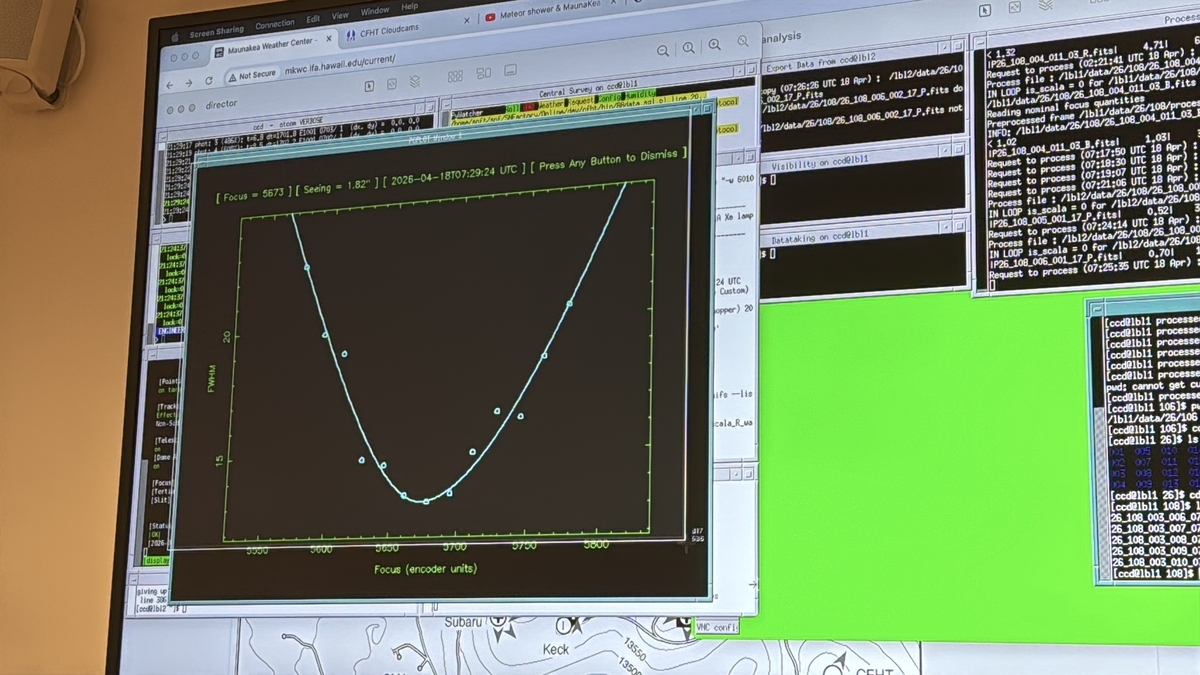
Task: Close the CFHT Cloudcams tab
Action: pyautogui.click(x=467, y=20)
